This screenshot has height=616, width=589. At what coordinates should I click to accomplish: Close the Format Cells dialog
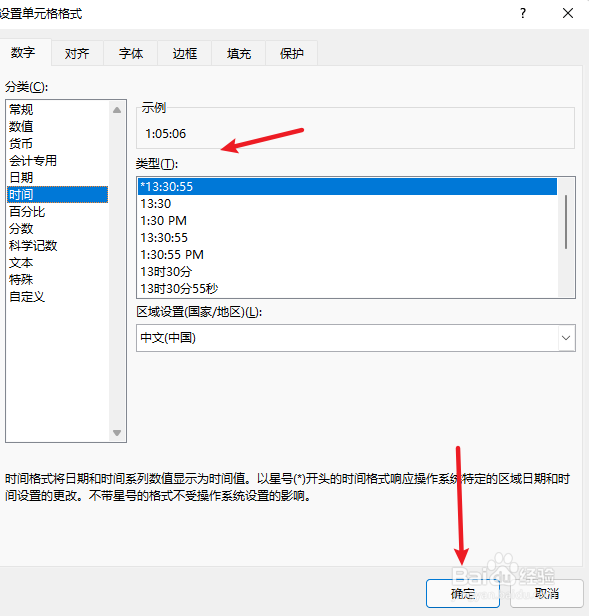pyautogui.click(x=567, y=13)
